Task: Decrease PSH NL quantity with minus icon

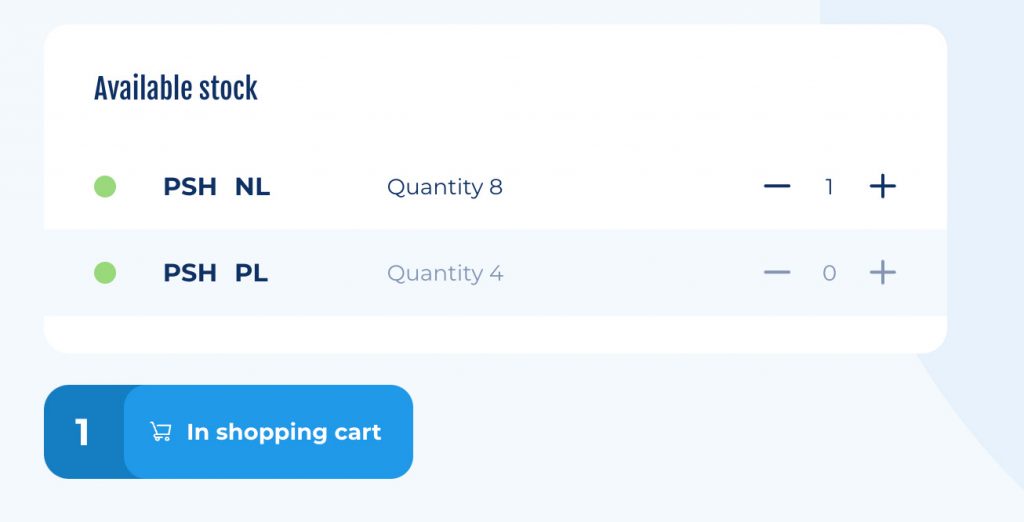Action: (776, 187)
